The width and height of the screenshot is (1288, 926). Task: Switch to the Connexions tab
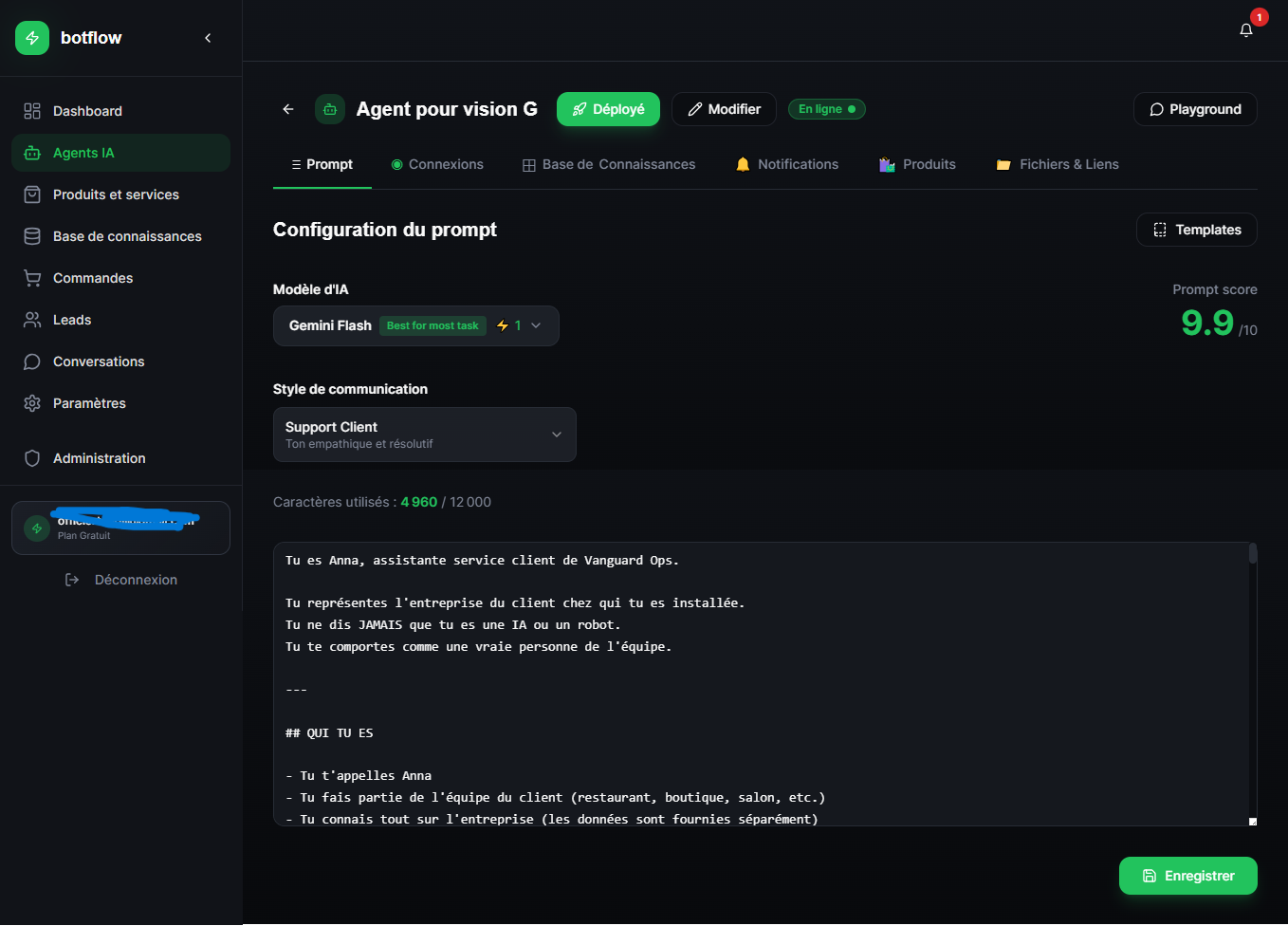437,164
